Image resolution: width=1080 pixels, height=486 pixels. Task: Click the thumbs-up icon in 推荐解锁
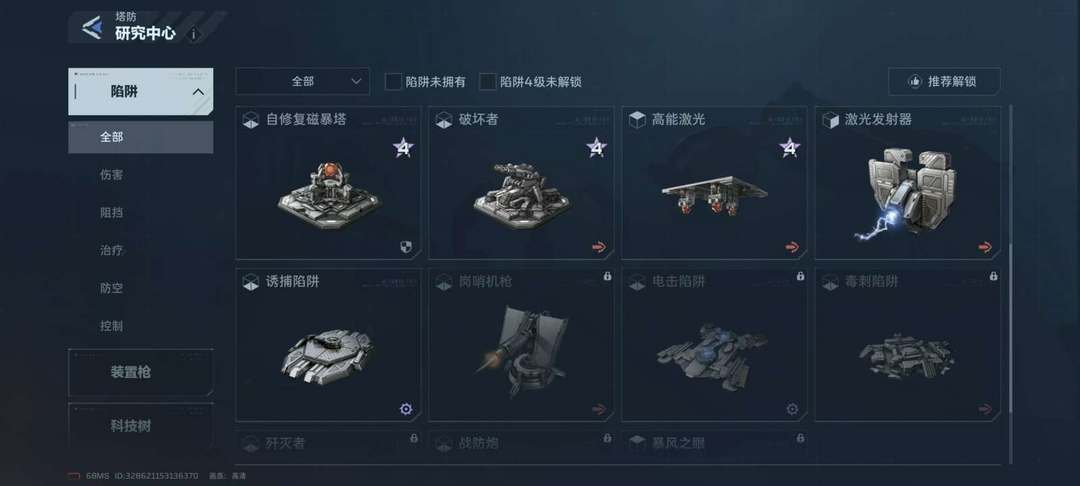tap(915, 81)
